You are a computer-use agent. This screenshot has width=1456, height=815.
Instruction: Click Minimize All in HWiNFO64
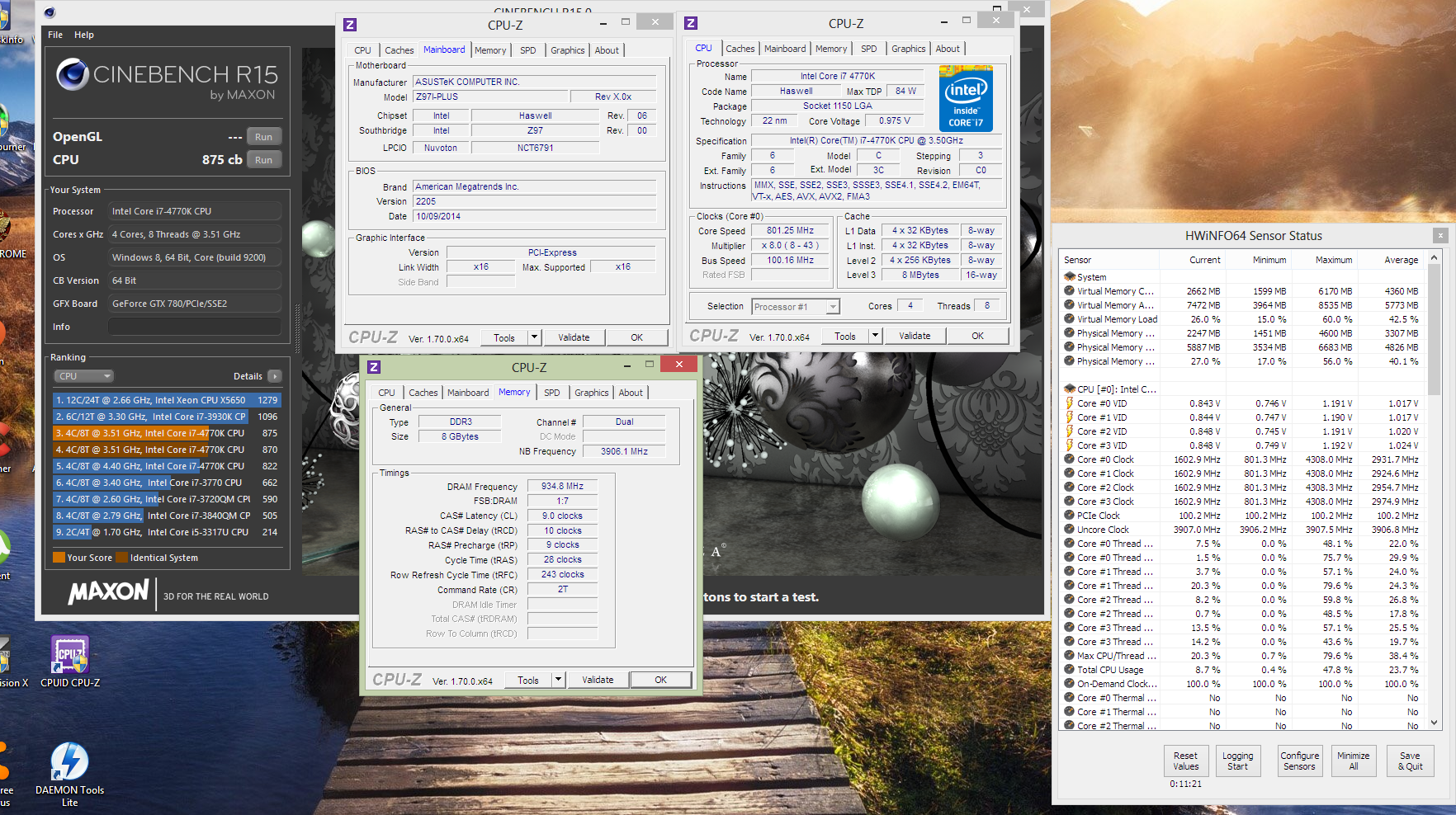(x=1354, y=761)
